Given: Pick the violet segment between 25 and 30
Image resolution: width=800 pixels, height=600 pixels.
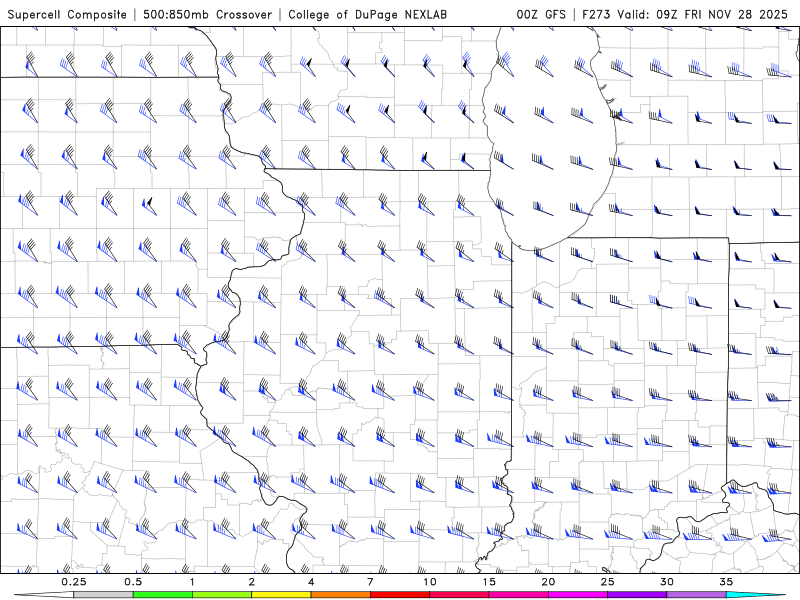Looking at the screenshot, I should click(637, 595).
